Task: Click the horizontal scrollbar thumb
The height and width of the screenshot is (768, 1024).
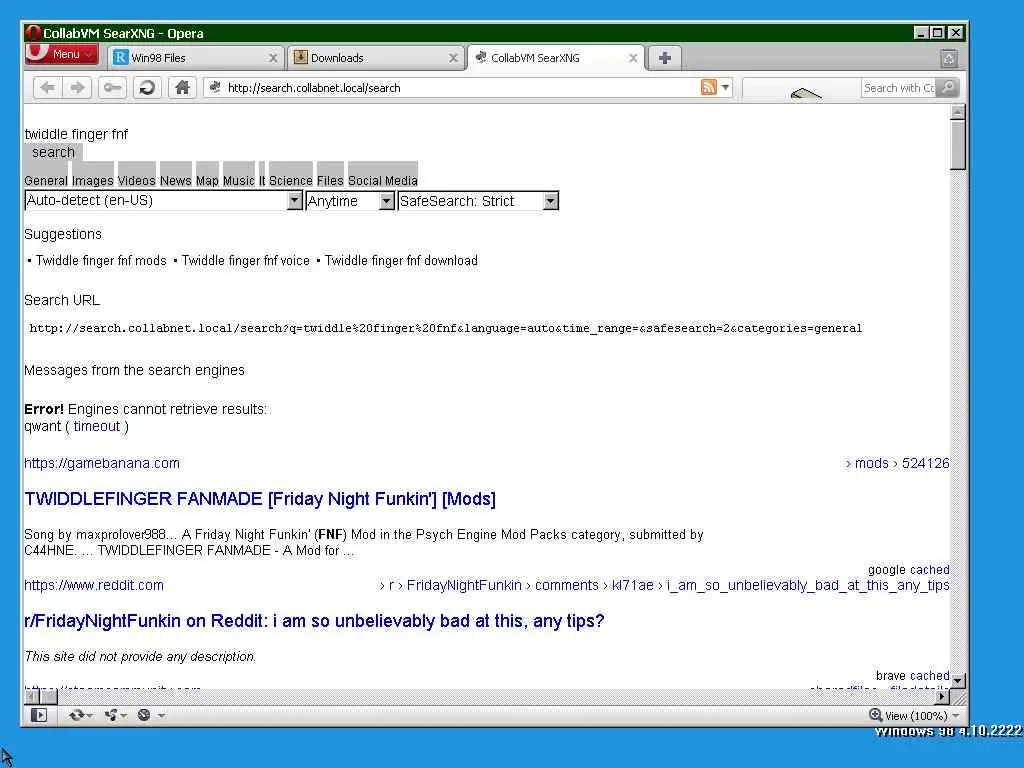Action: tap(47, 697)
